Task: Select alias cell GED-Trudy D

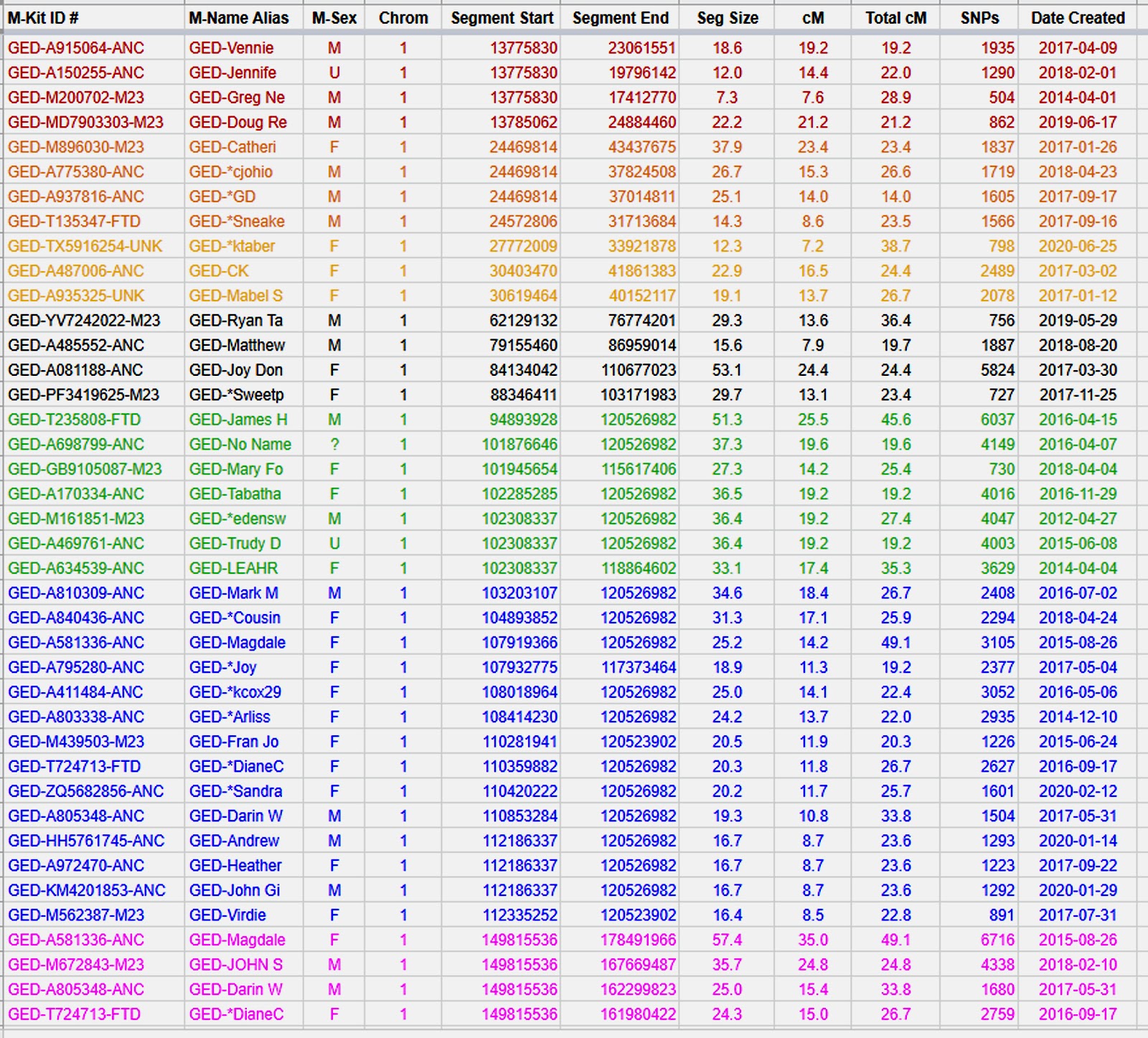Action: (x=235, y=544)
